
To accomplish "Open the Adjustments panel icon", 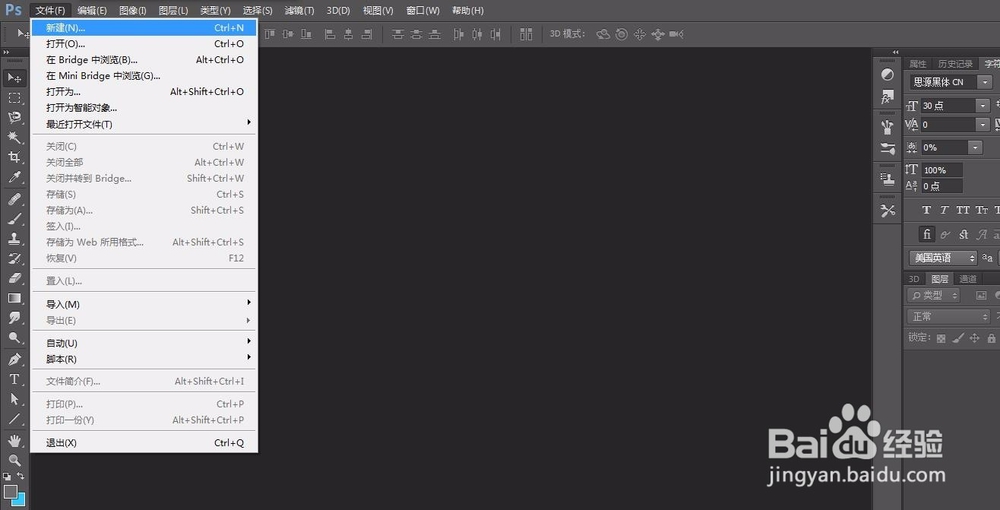I will (887, 75).
